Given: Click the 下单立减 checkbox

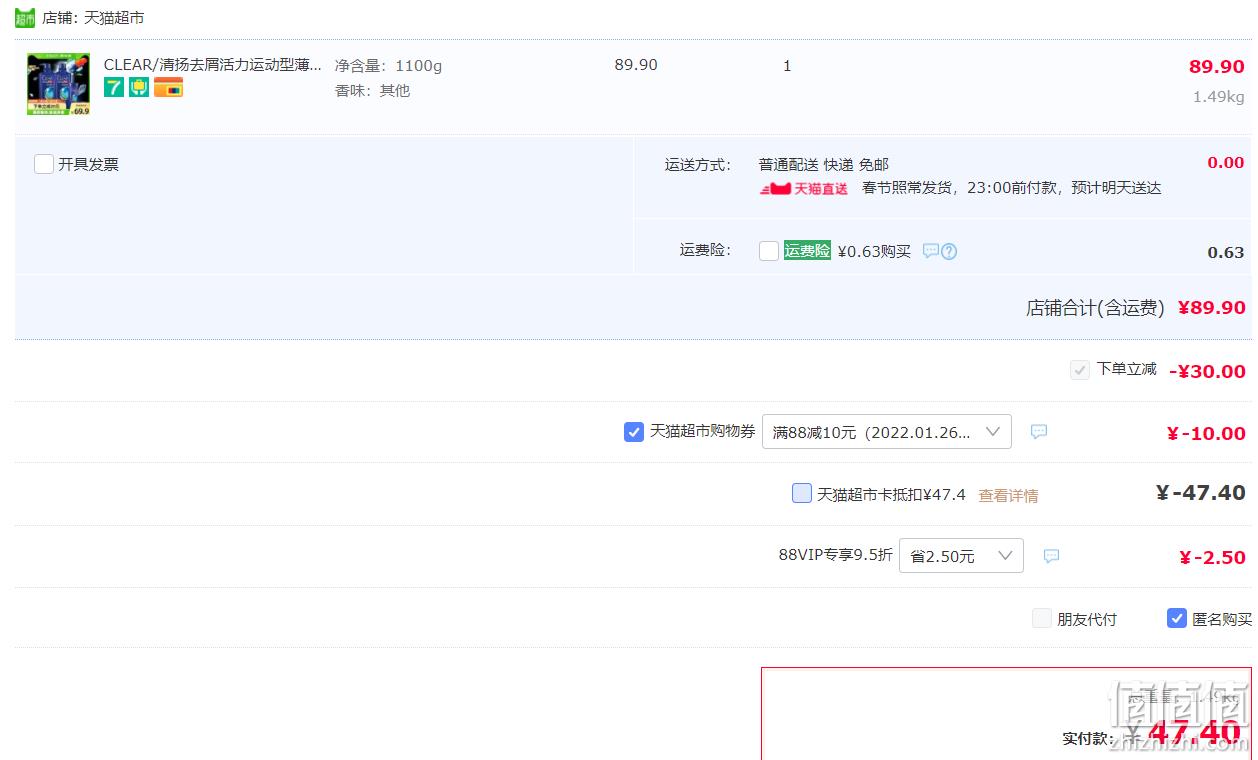Looking at the screenshot, I should click(x=1080, y=370).
